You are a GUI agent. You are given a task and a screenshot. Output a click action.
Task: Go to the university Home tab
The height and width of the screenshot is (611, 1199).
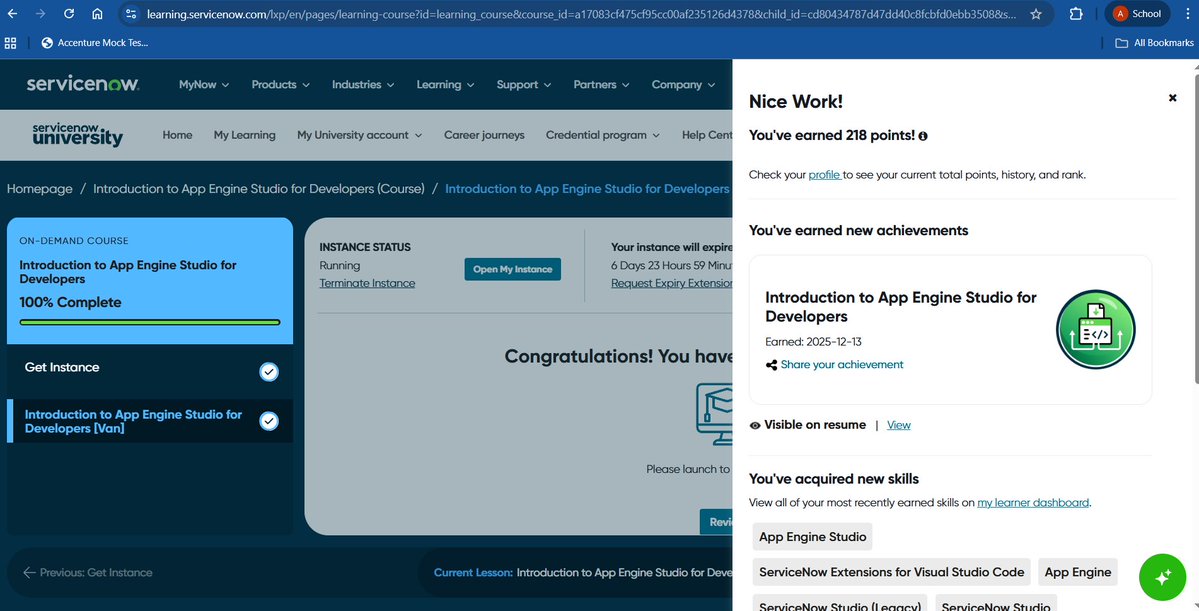click(x=177, y=135)
